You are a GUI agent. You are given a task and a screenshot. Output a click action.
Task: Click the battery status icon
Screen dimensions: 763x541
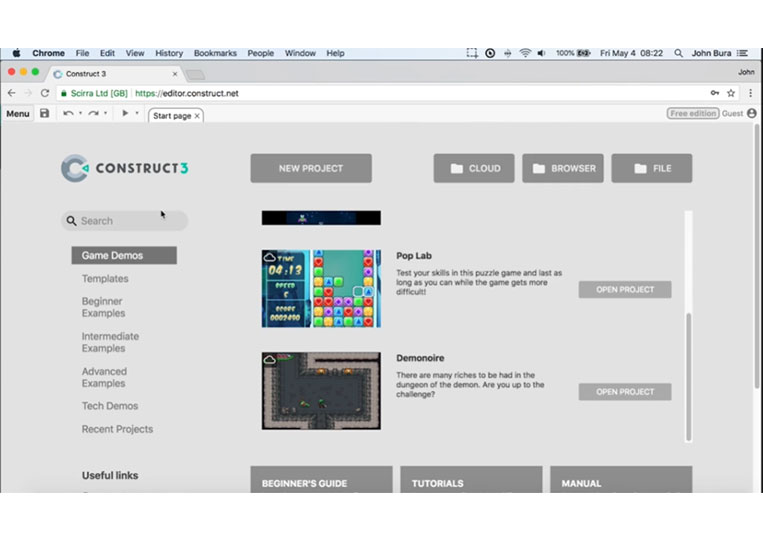pos(583,53)
